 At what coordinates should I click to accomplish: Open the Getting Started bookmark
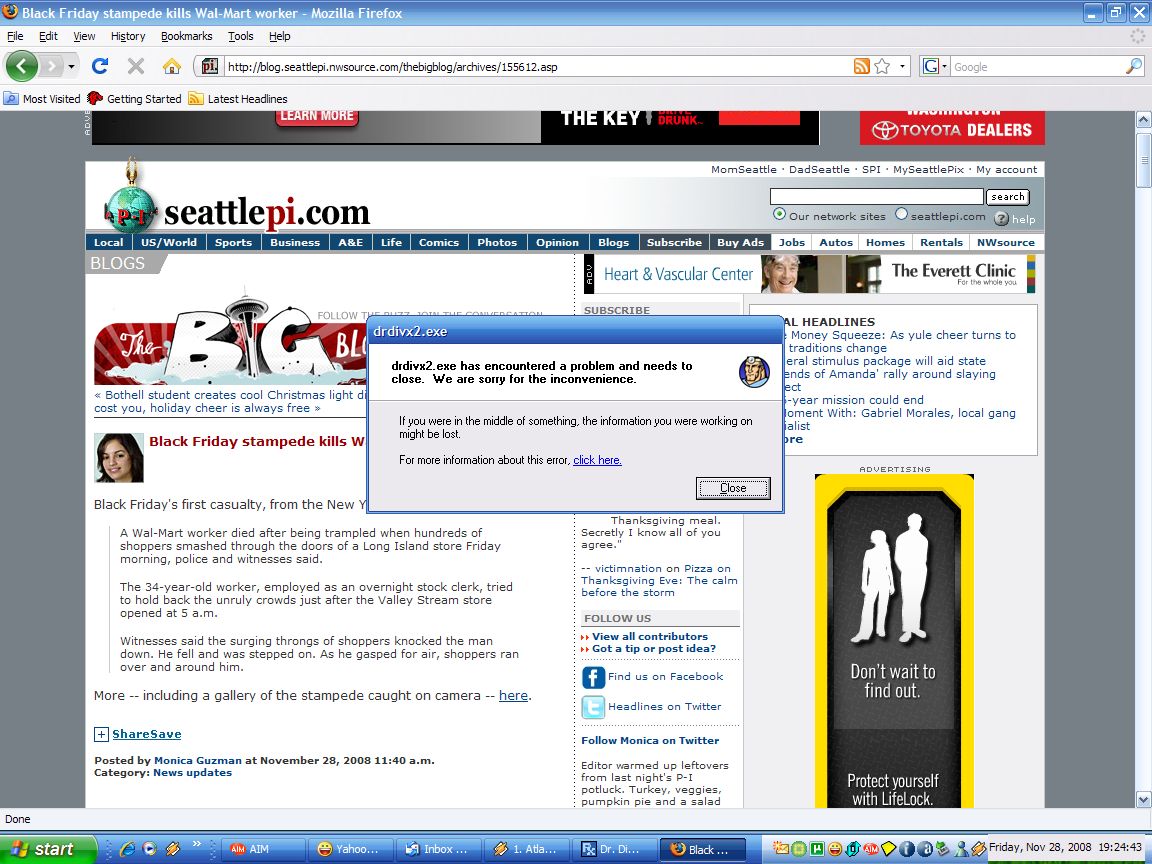(134, 98)
